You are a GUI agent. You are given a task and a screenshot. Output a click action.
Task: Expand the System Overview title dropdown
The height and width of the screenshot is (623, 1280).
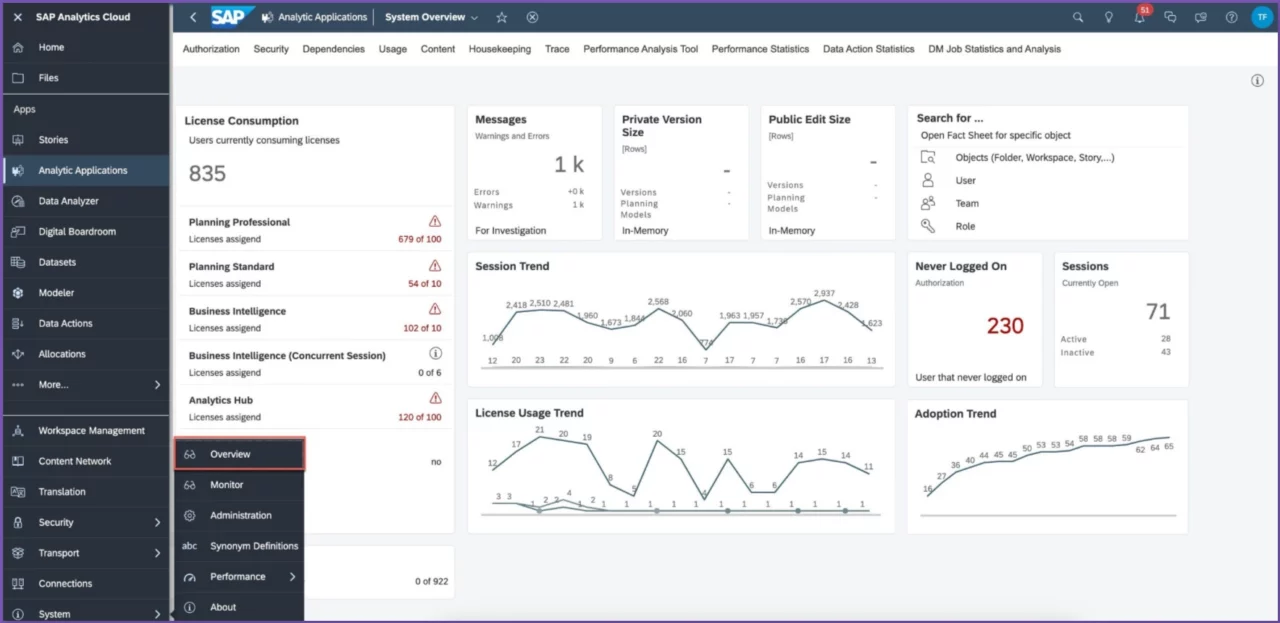[474, 18]
